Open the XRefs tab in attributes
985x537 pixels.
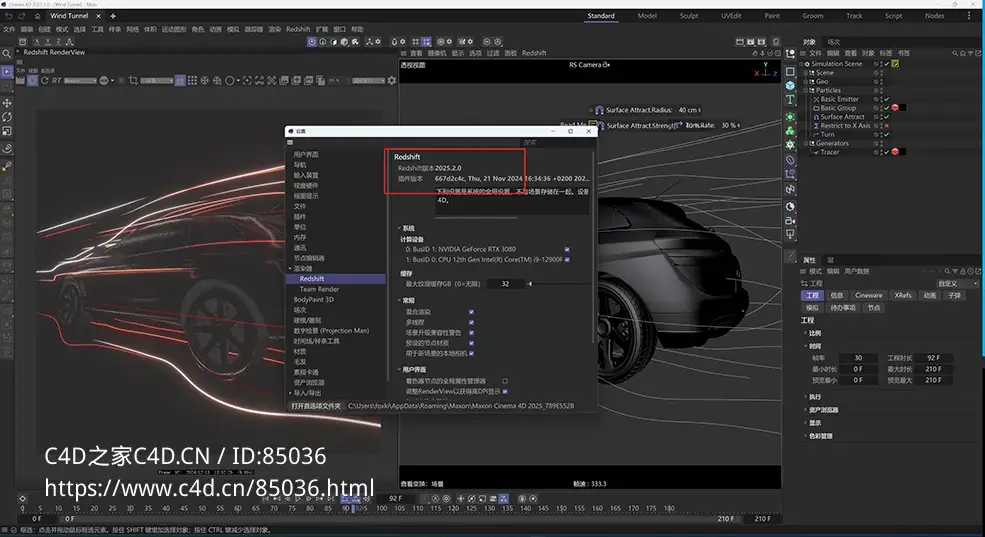pos(903,295)
